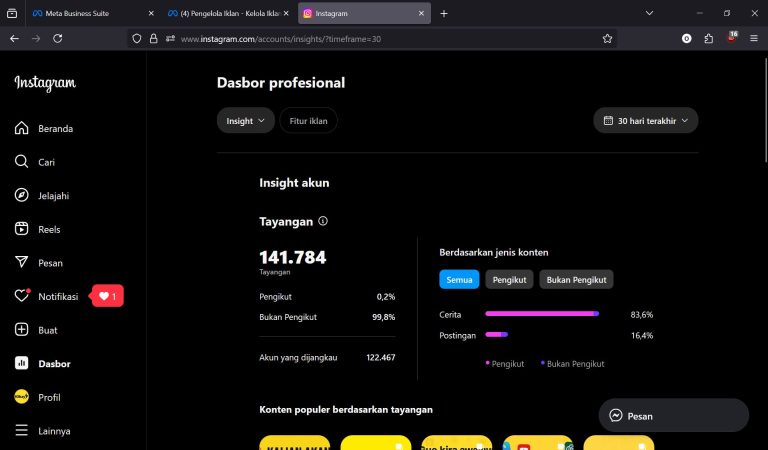Click the shield tracking protection icon
The width and height of the screenshot is (768, 450).
(x=137, y=39)
